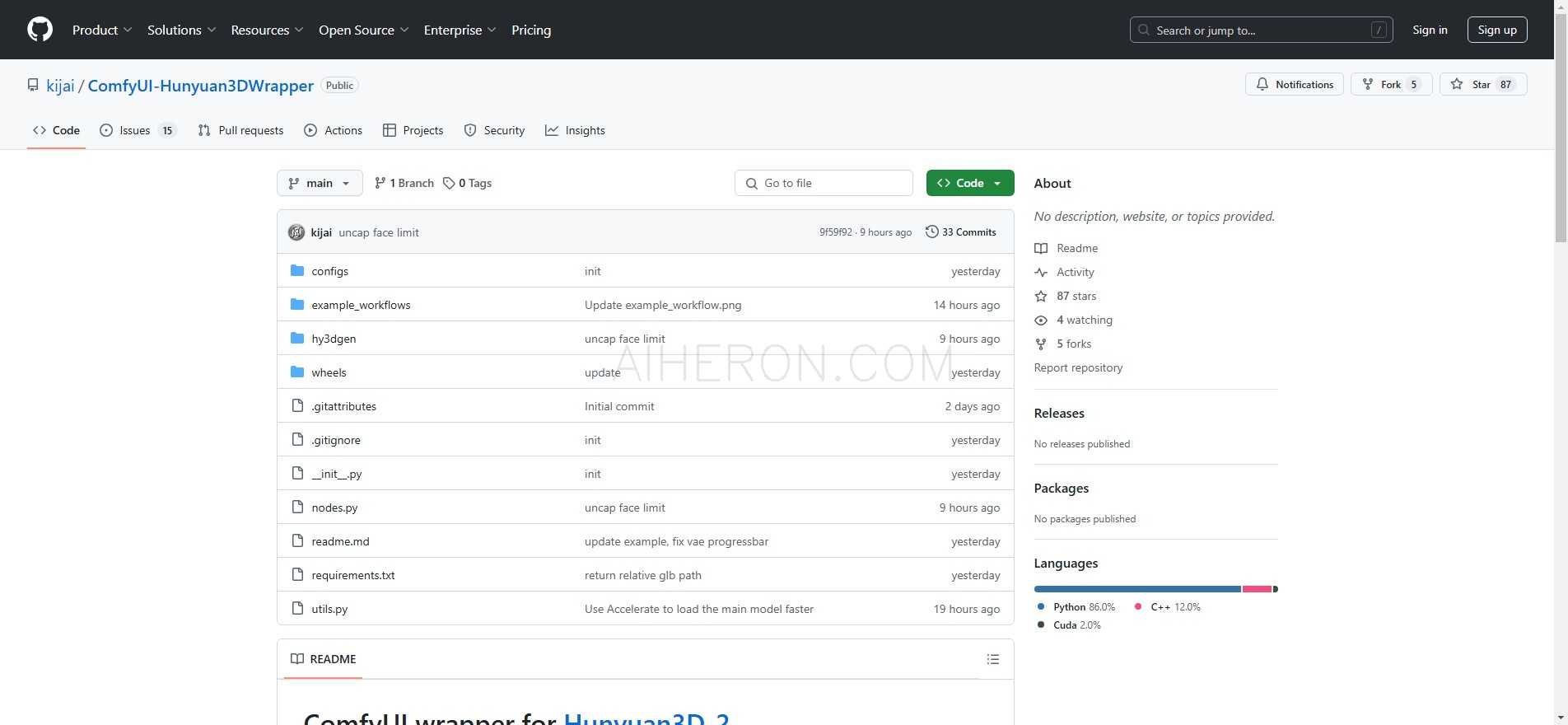
Task: Focus the Go to file input
Action: (824, 183)
